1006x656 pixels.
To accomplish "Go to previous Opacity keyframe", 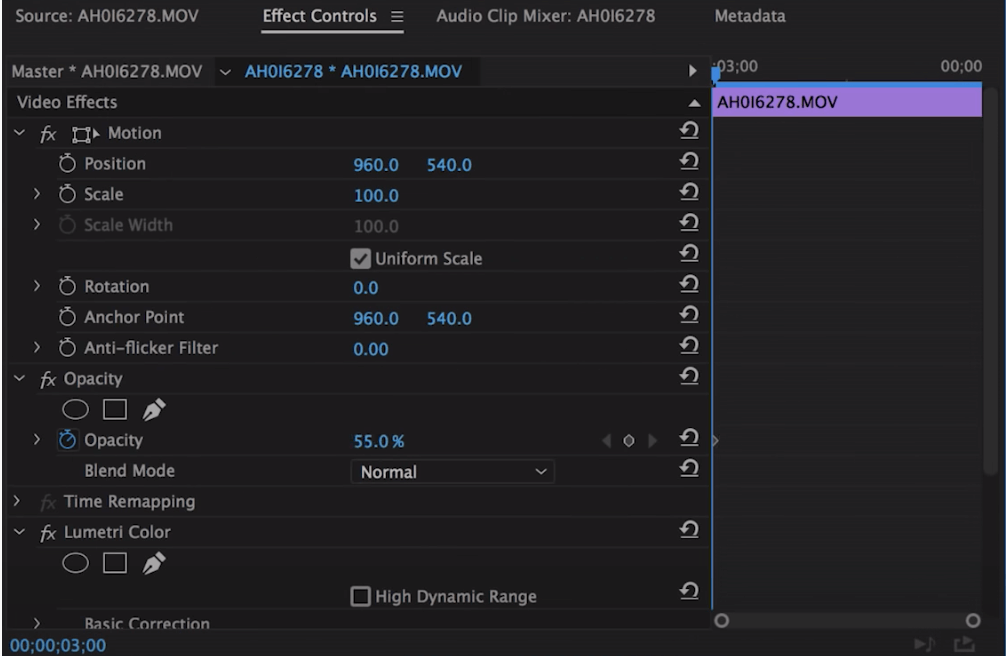I will tap(606, 441).
